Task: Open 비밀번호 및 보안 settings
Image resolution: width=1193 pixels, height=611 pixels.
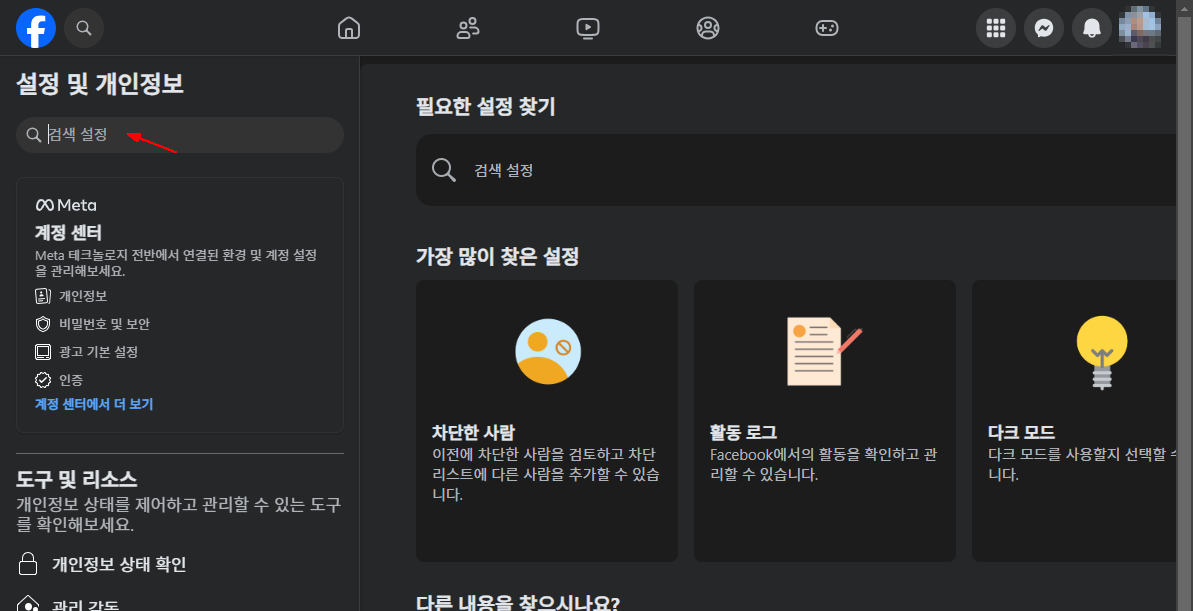Action: click(x=104, y=324)
